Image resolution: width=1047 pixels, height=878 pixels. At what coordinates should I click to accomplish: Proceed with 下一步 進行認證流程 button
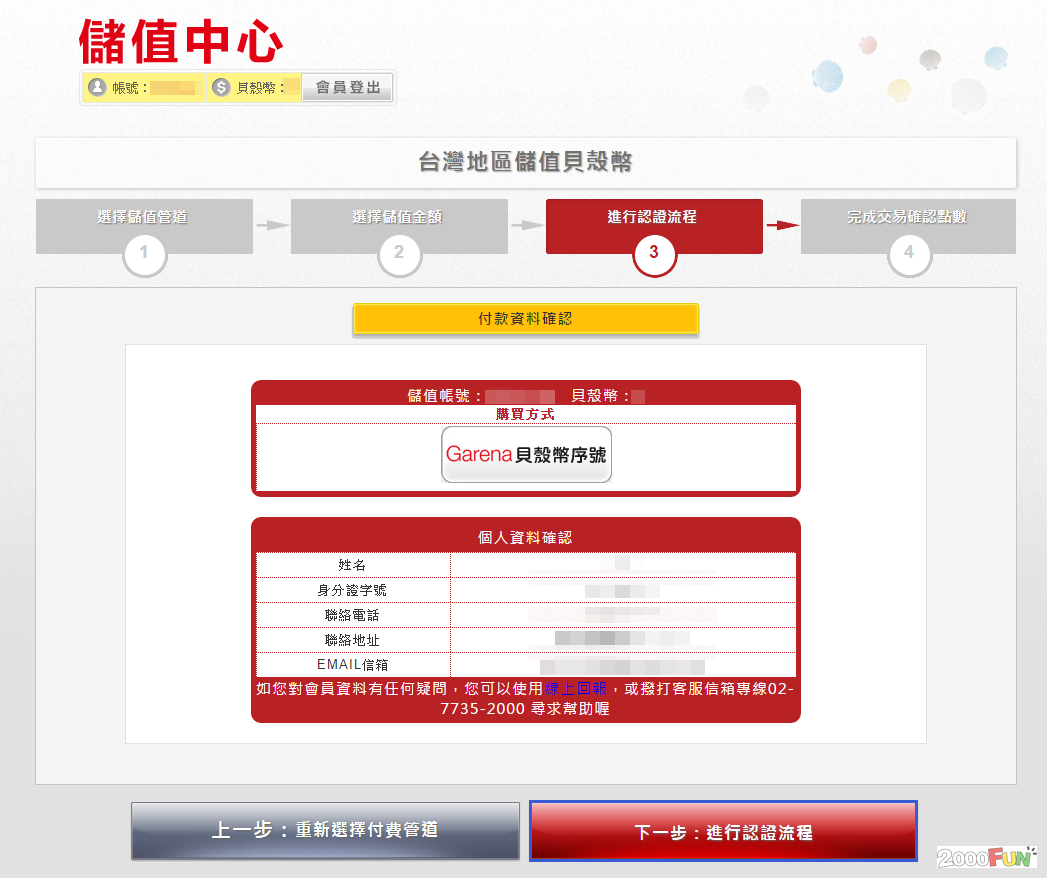tap(723, 831)
